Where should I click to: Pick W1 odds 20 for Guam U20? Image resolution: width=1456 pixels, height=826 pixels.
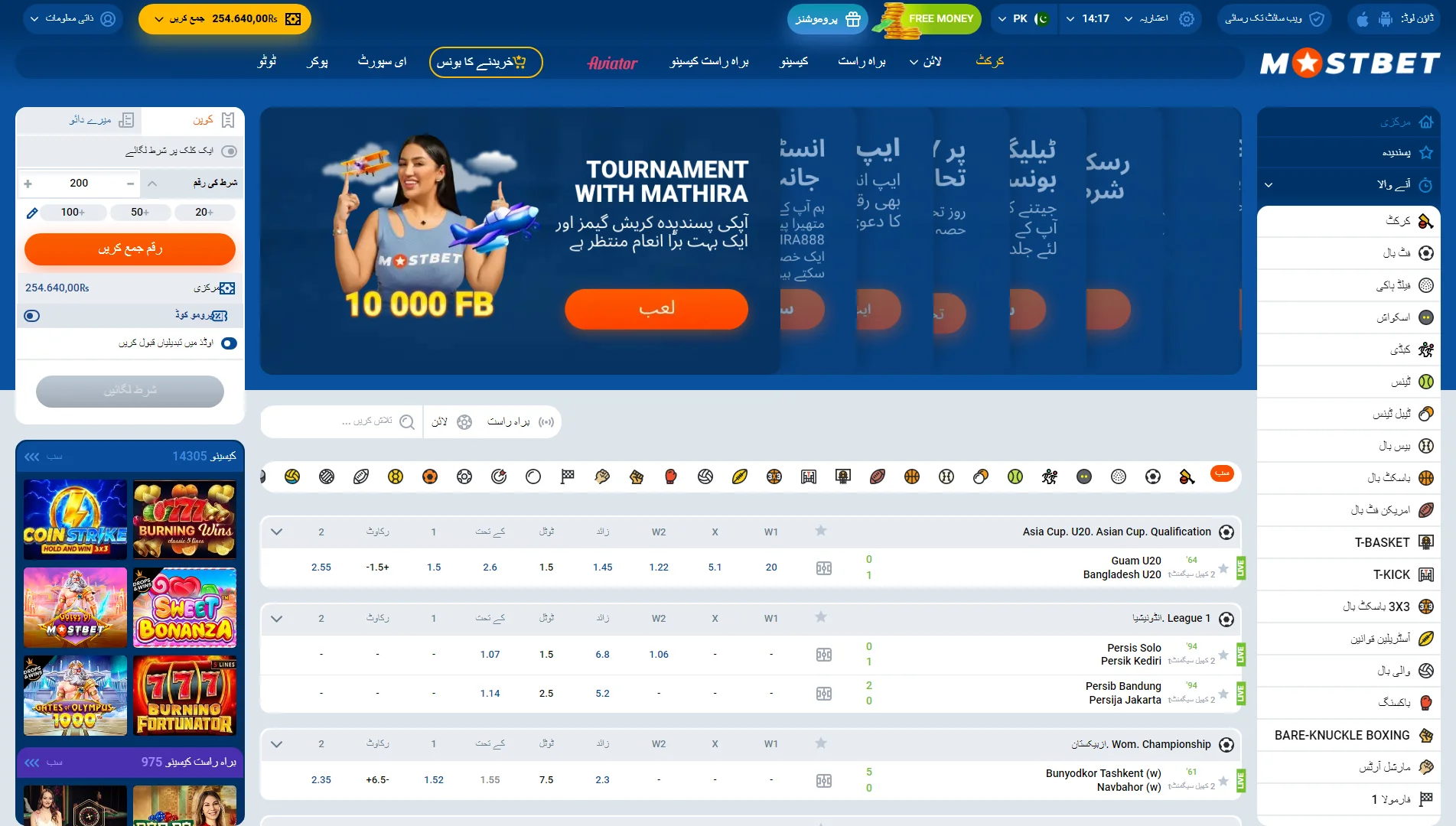pos(771,567)
